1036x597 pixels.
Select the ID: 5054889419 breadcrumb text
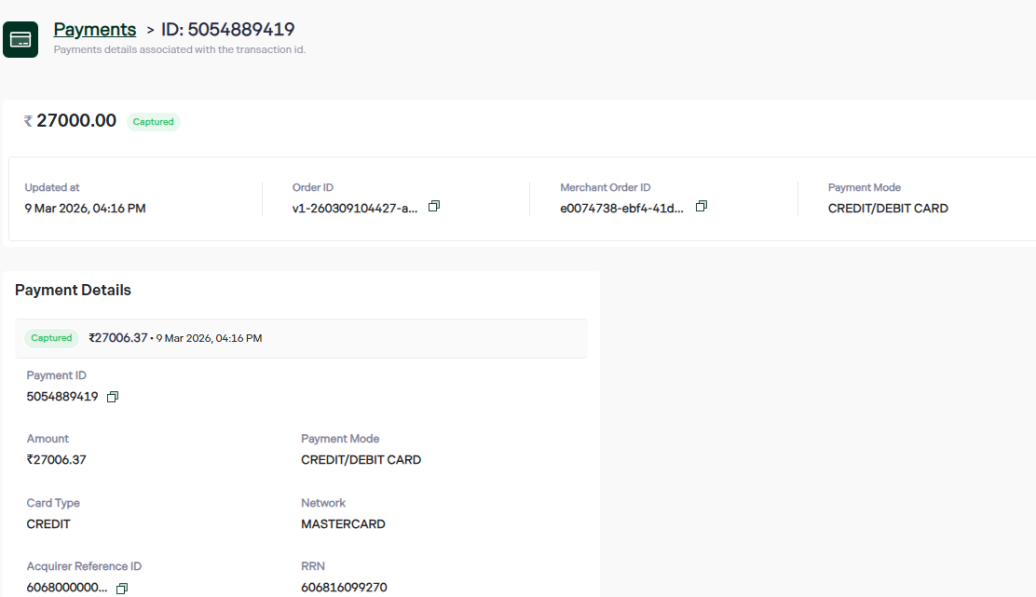(228, 30)
